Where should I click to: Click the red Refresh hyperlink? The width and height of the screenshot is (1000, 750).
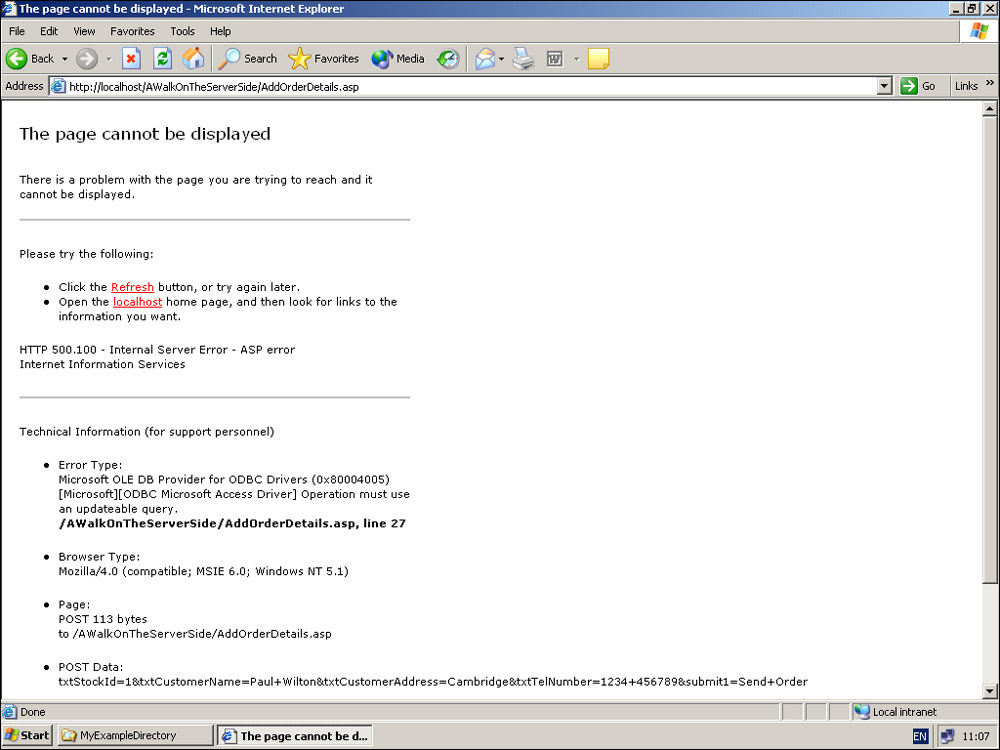132,287
